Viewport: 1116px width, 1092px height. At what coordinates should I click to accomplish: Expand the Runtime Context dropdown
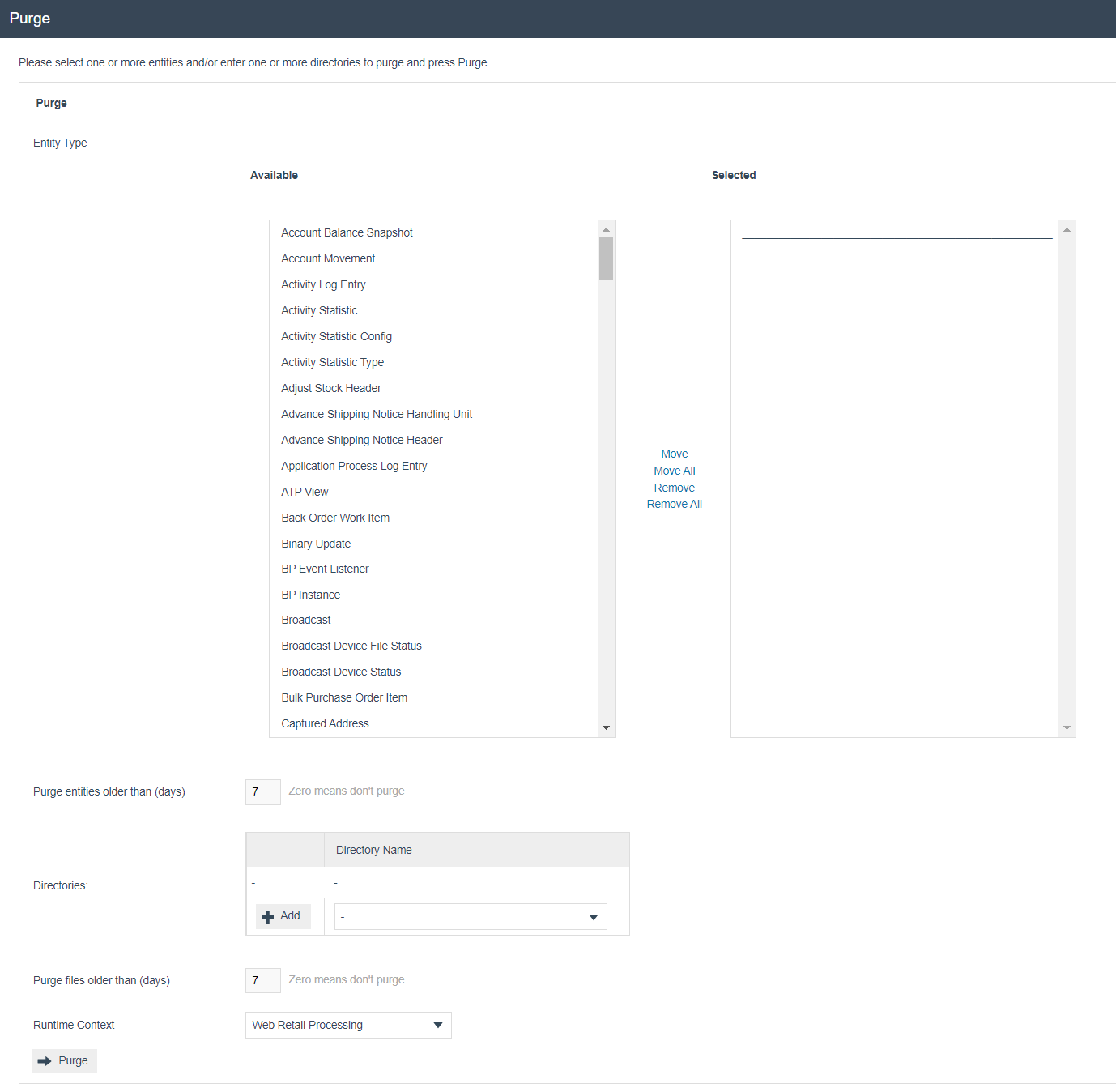click(348, 1025)
